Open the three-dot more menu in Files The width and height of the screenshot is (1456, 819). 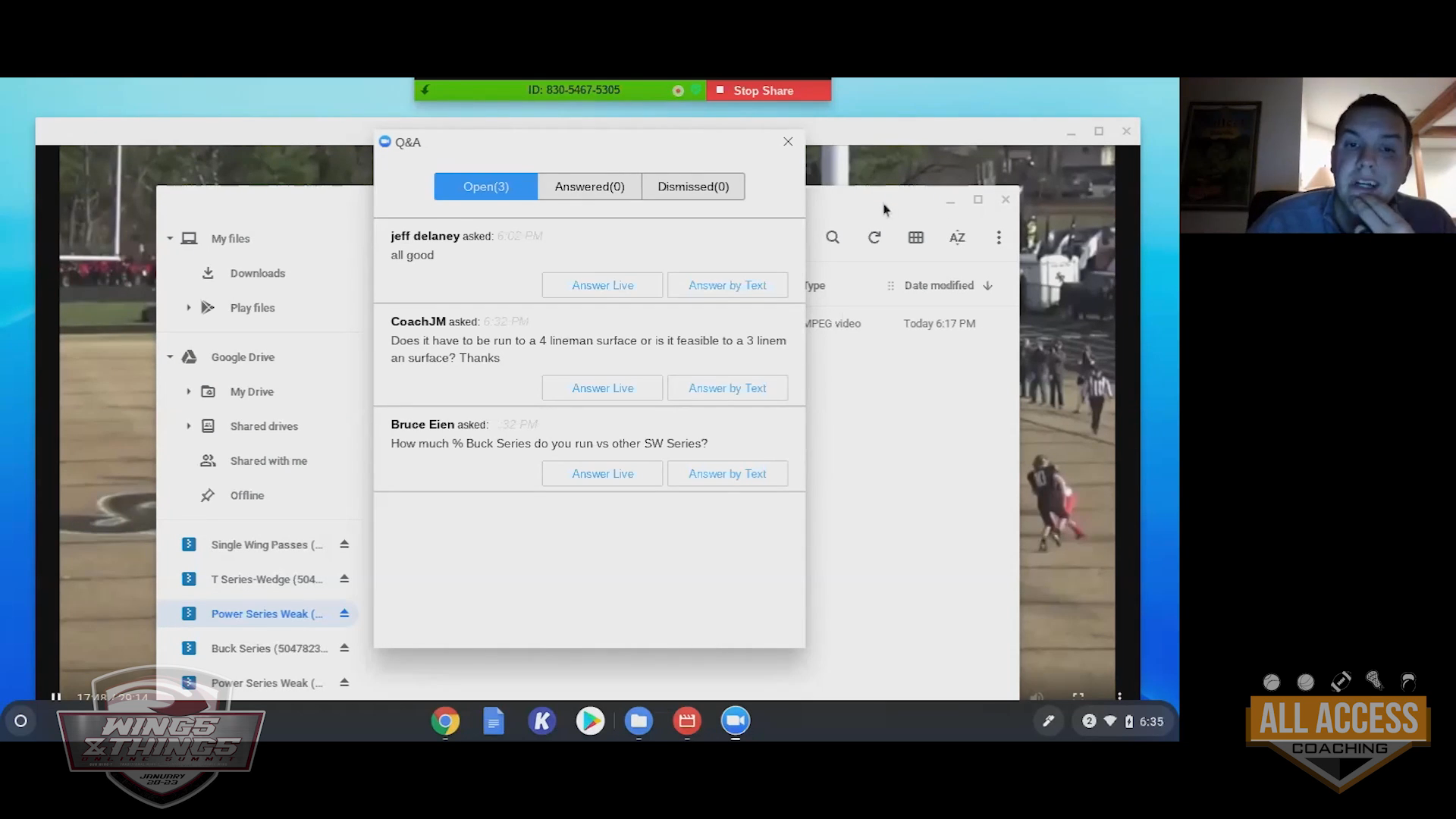click(999, 238)
